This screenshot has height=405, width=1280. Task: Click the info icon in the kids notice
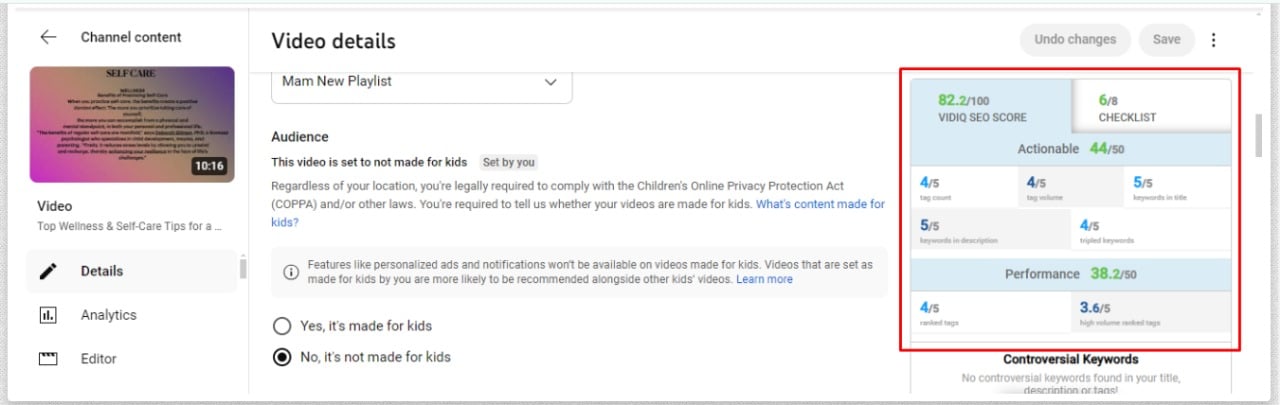tap(291, 272)
